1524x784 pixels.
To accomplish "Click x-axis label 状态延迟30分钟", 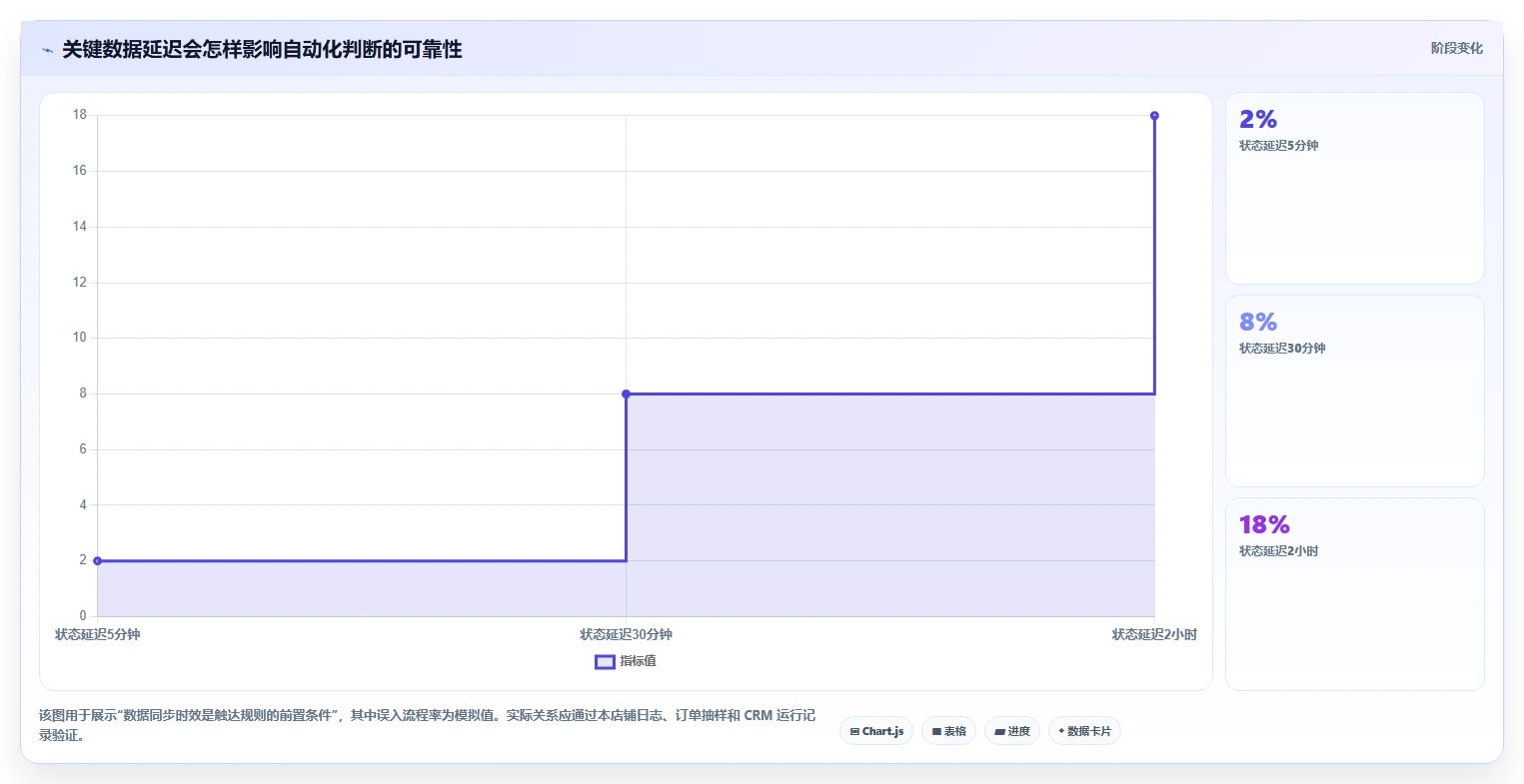I will coord(626,634).
